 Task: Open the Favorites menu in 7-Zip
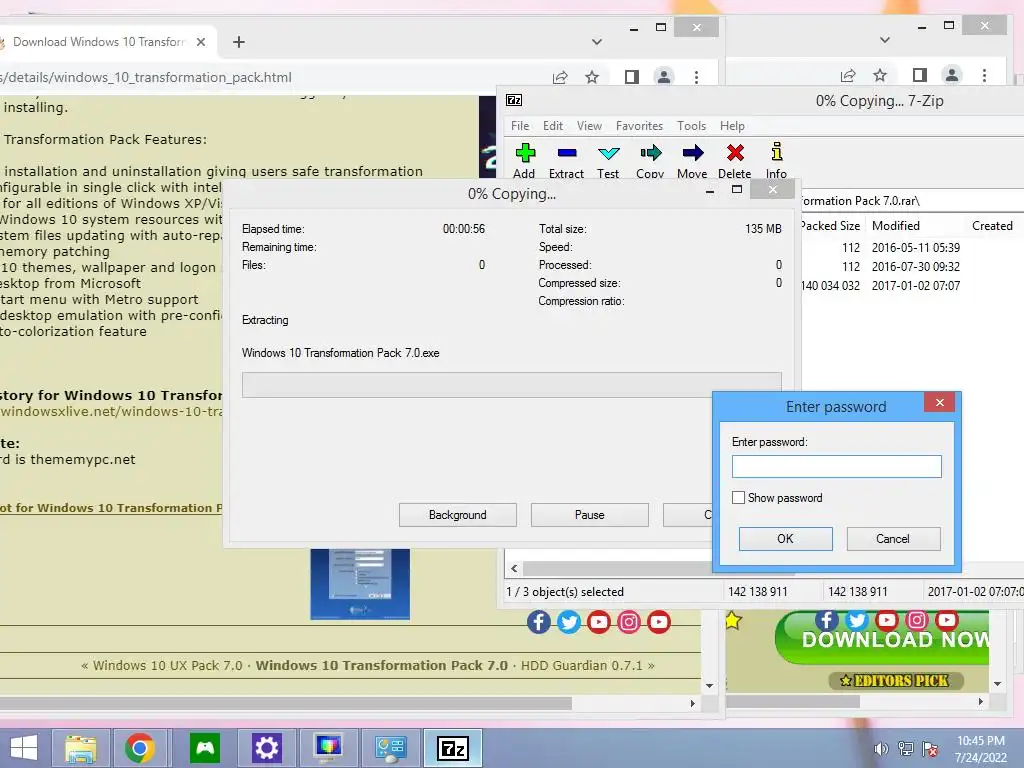(x=639, y=125)
